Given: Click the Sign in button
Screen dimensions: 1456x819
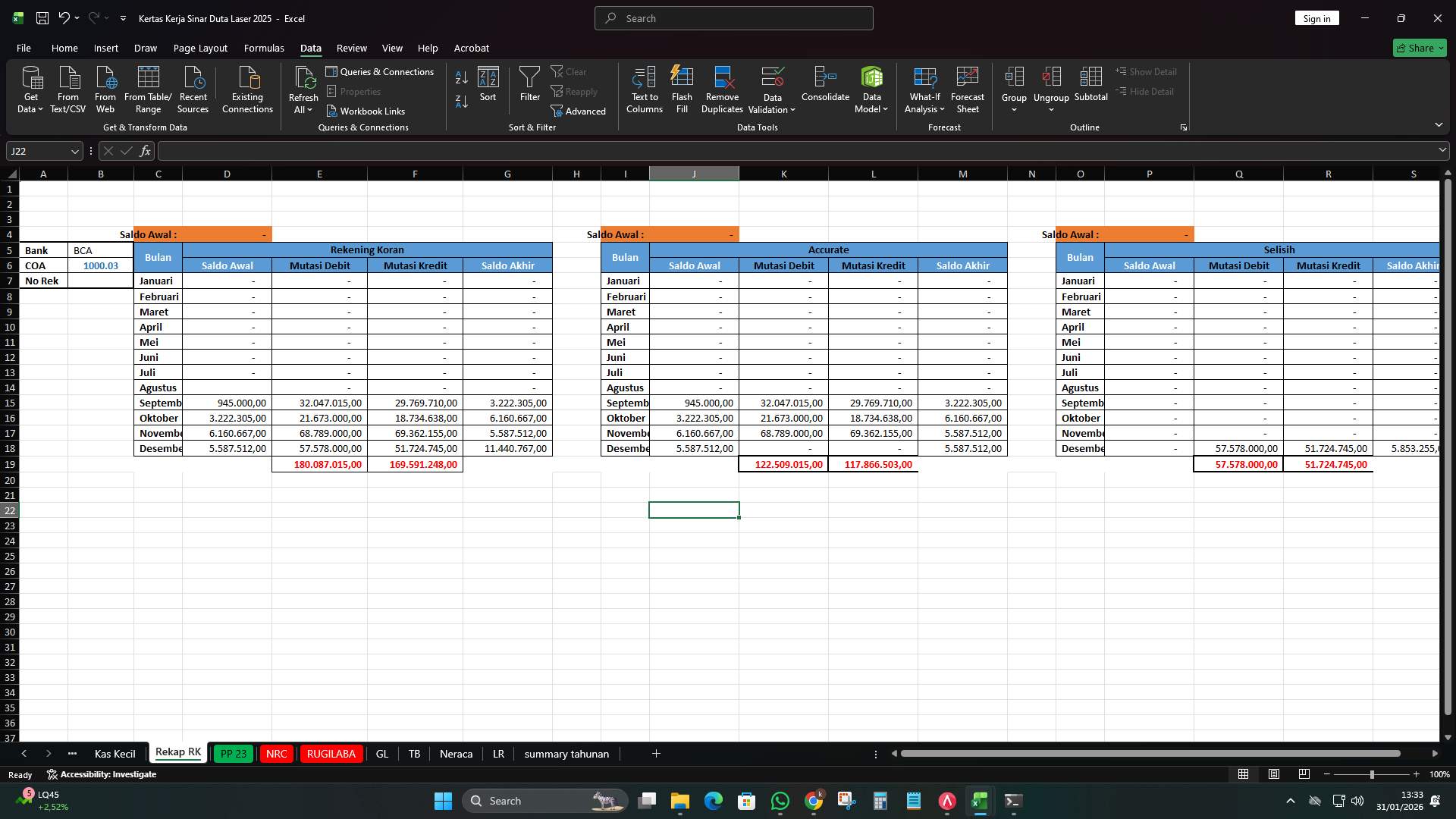Looking at the screenshot, I should pos(1316,17).
